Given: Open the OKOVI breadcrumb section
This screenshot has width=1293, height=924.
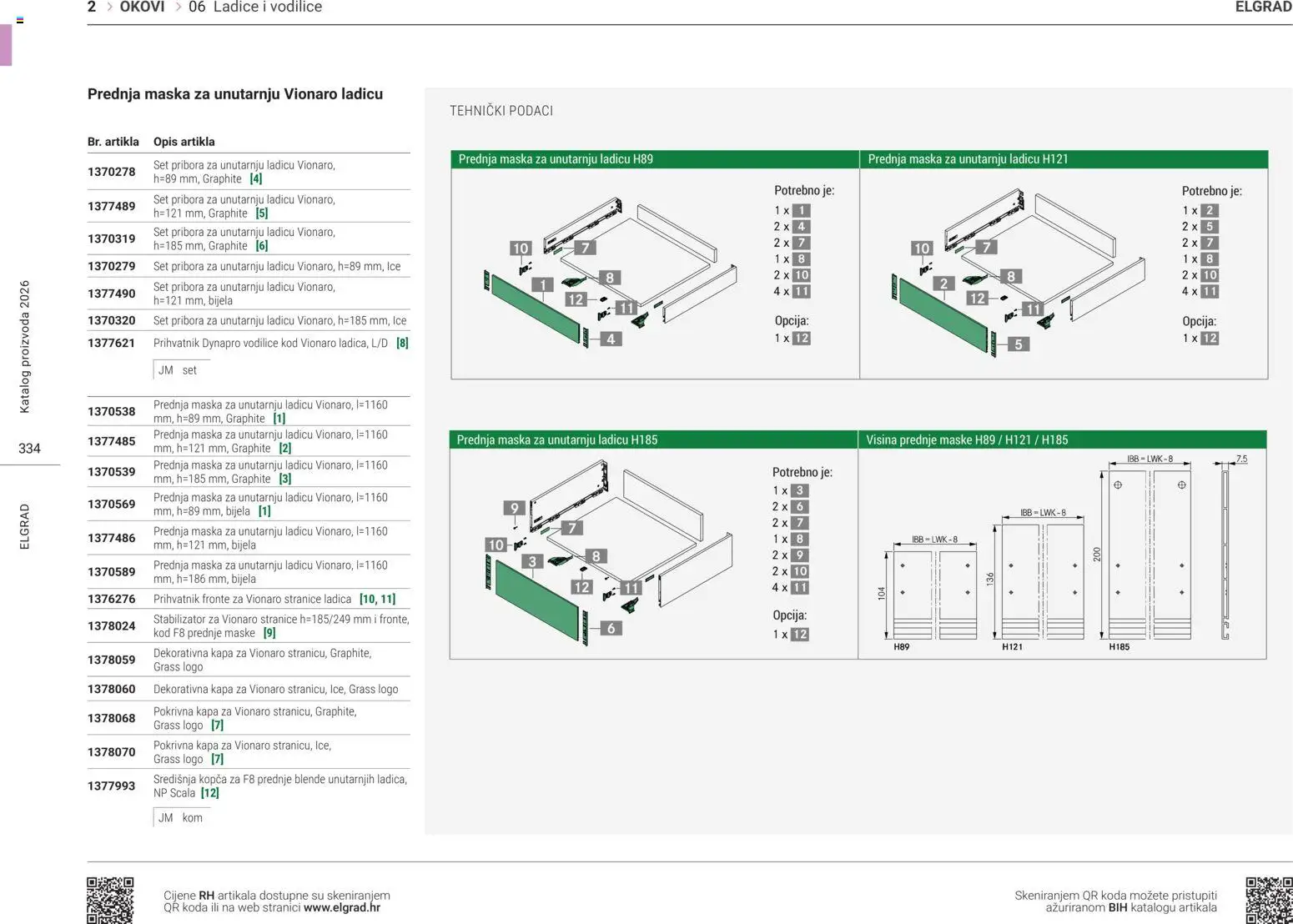Looking at the screenshot, I should (142, 8).
